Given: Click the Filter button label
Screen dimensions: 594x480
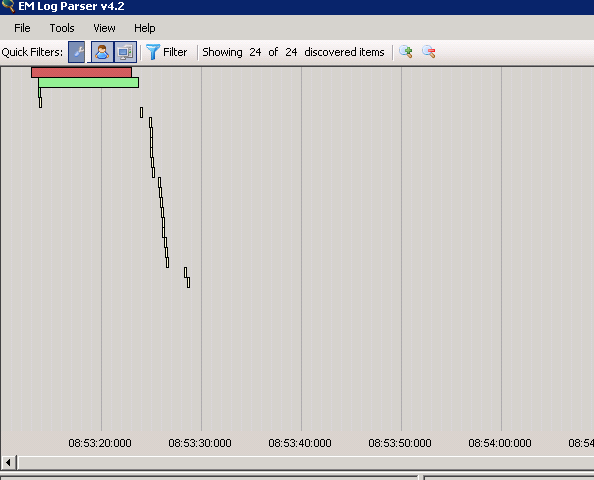Looking at the screenshot, I should point(175,52).
